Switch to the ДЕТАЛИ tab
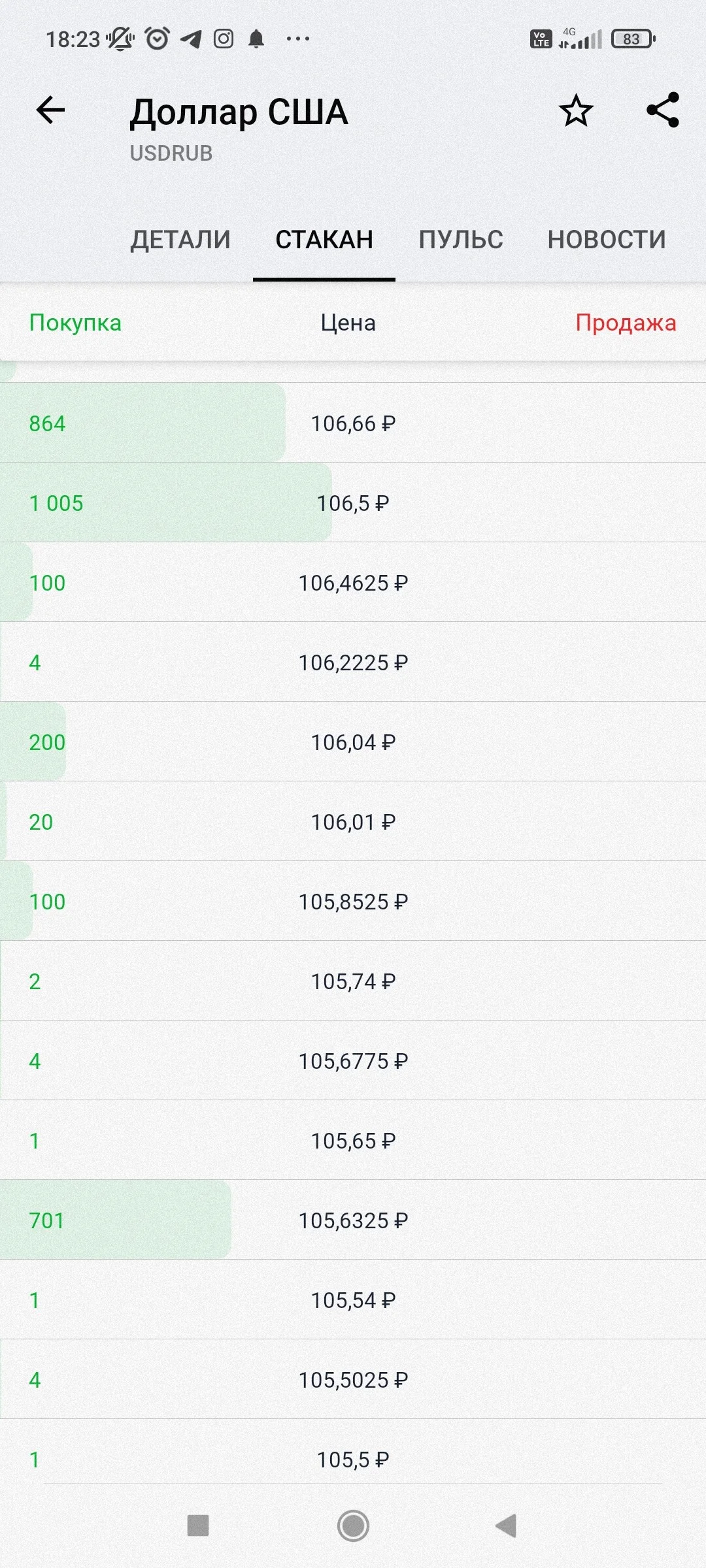 [180, 240]
